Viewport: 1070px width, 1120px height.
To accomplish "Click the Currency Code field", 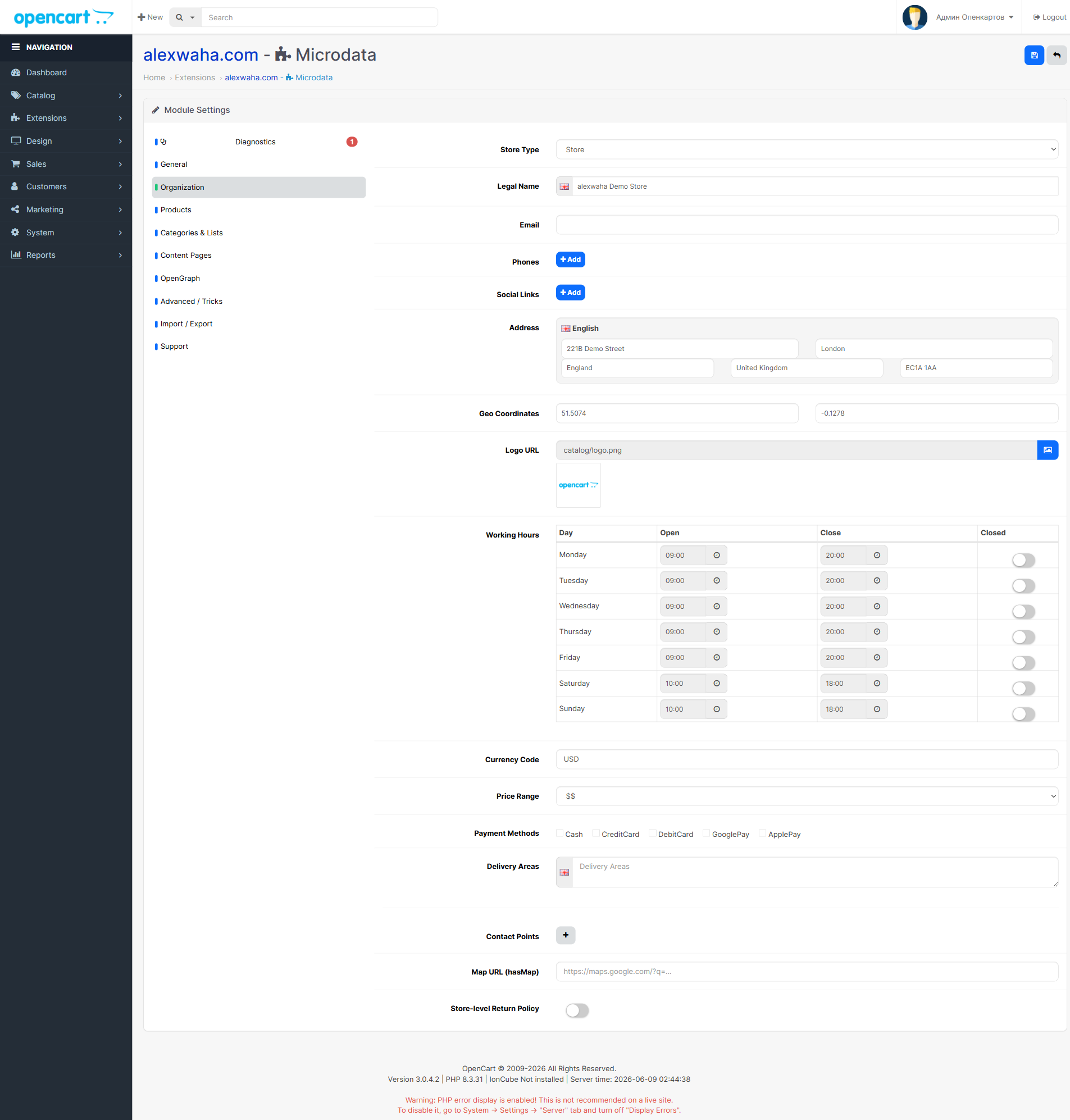I will tap(807, 759).
